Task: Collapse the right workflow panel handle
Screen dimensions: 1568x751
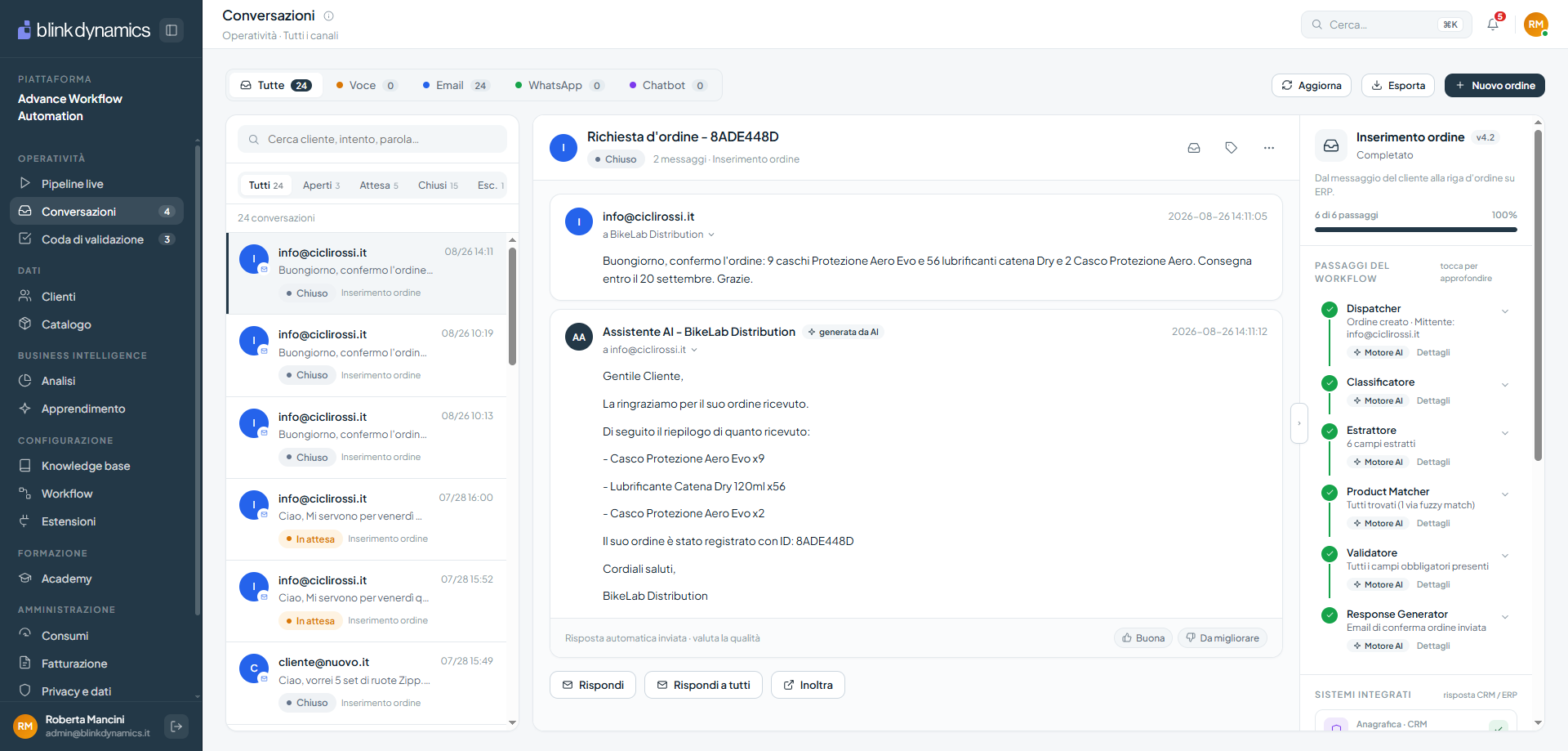Action: coord(1299,423)
